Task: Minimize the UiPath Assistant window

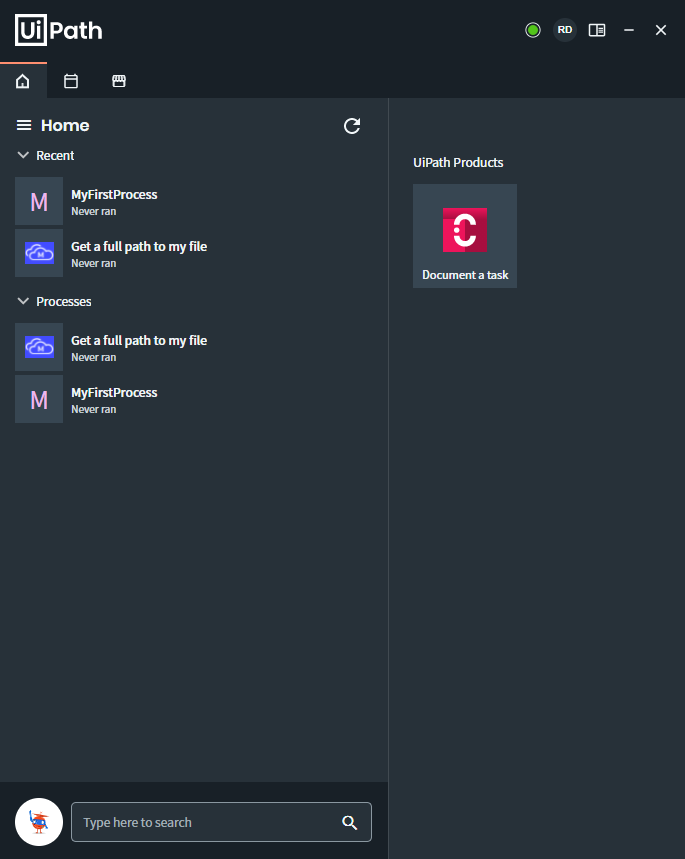Action: [x=629, y=30]
